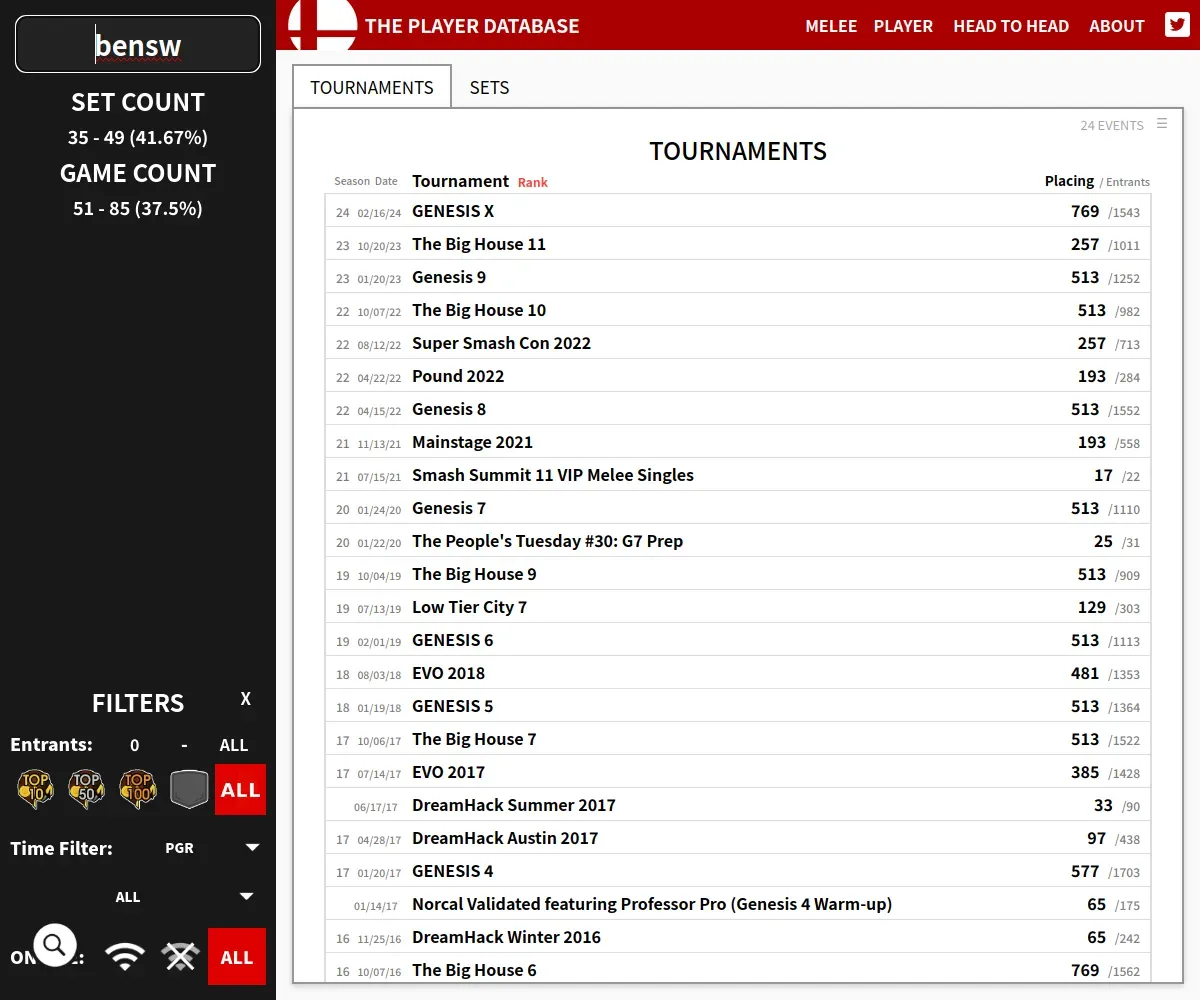The height and width of the screenshot is (1000, 1200).
Task: Open the Twitter icon link
Action: point(1177,25)
